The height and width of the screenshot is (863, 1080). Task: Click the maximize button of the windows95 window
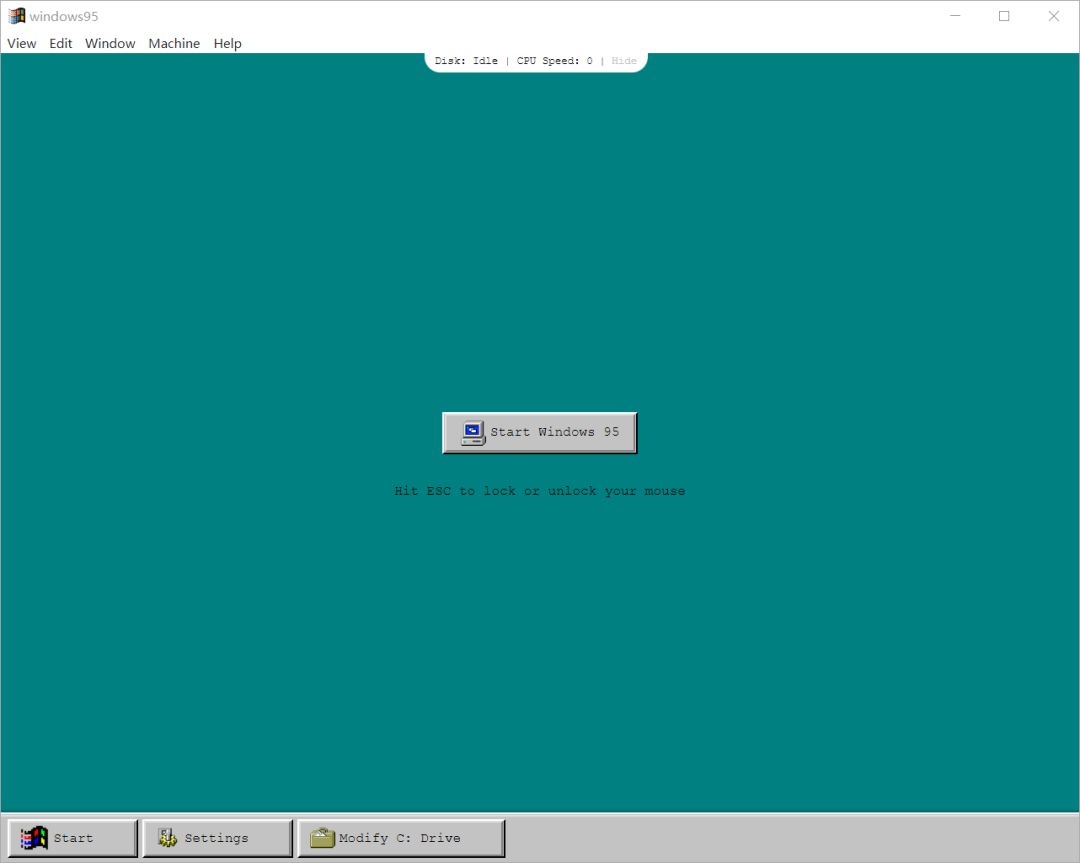pyautogui.click(x=1004, y=16)
